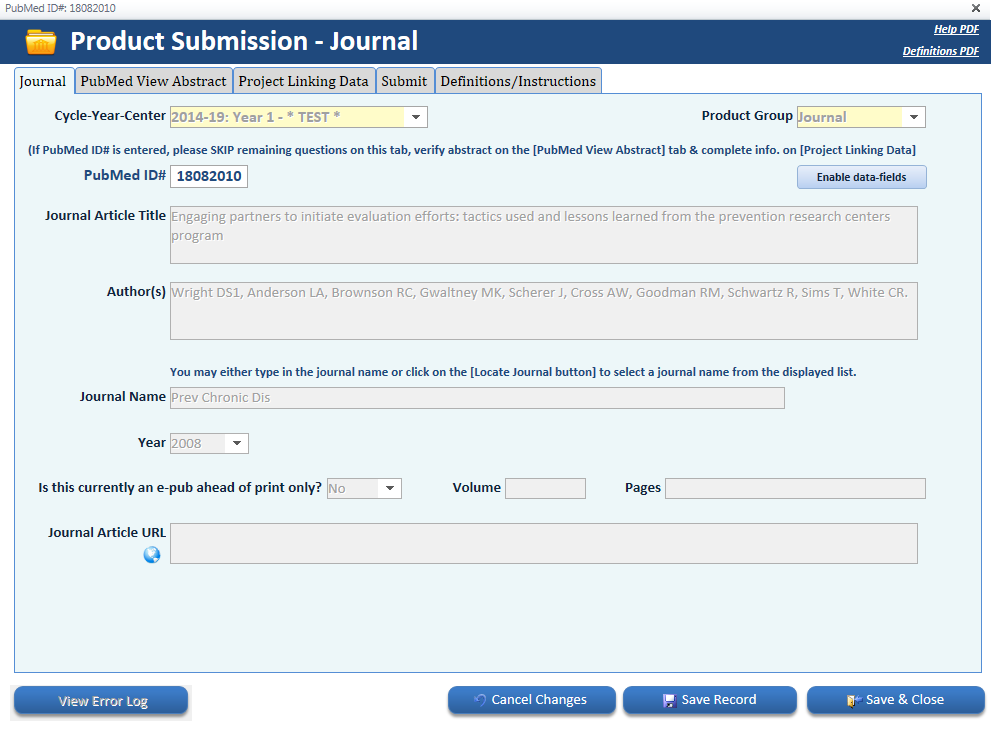Click the Save & Close button
991x735 pixels.
pyautogui.click(x=896, y=700)
